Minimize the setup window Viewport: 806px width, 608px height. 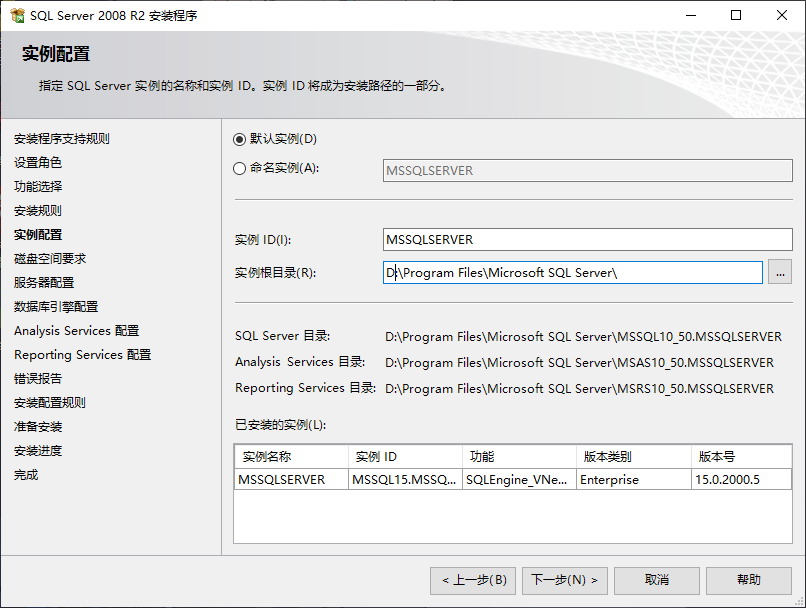(x=691, y=15)
